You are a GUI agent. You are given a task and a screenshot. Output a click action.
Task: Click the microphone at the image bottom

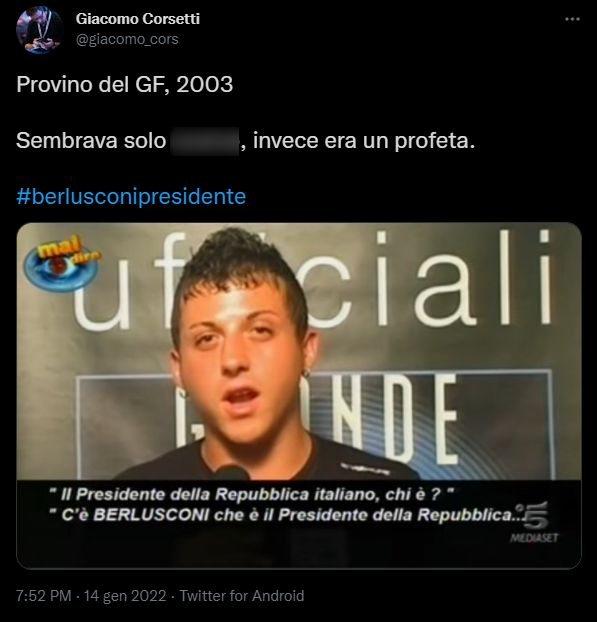(232, 472)
